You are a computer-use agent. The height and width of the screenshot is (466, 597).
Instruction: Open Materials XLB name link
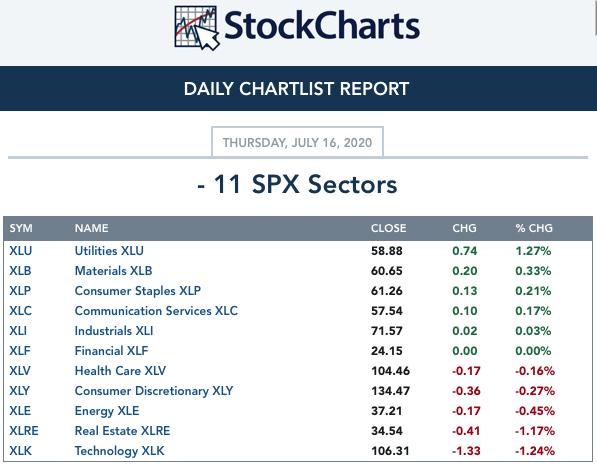pyautogui.click(x=113, y=271)
